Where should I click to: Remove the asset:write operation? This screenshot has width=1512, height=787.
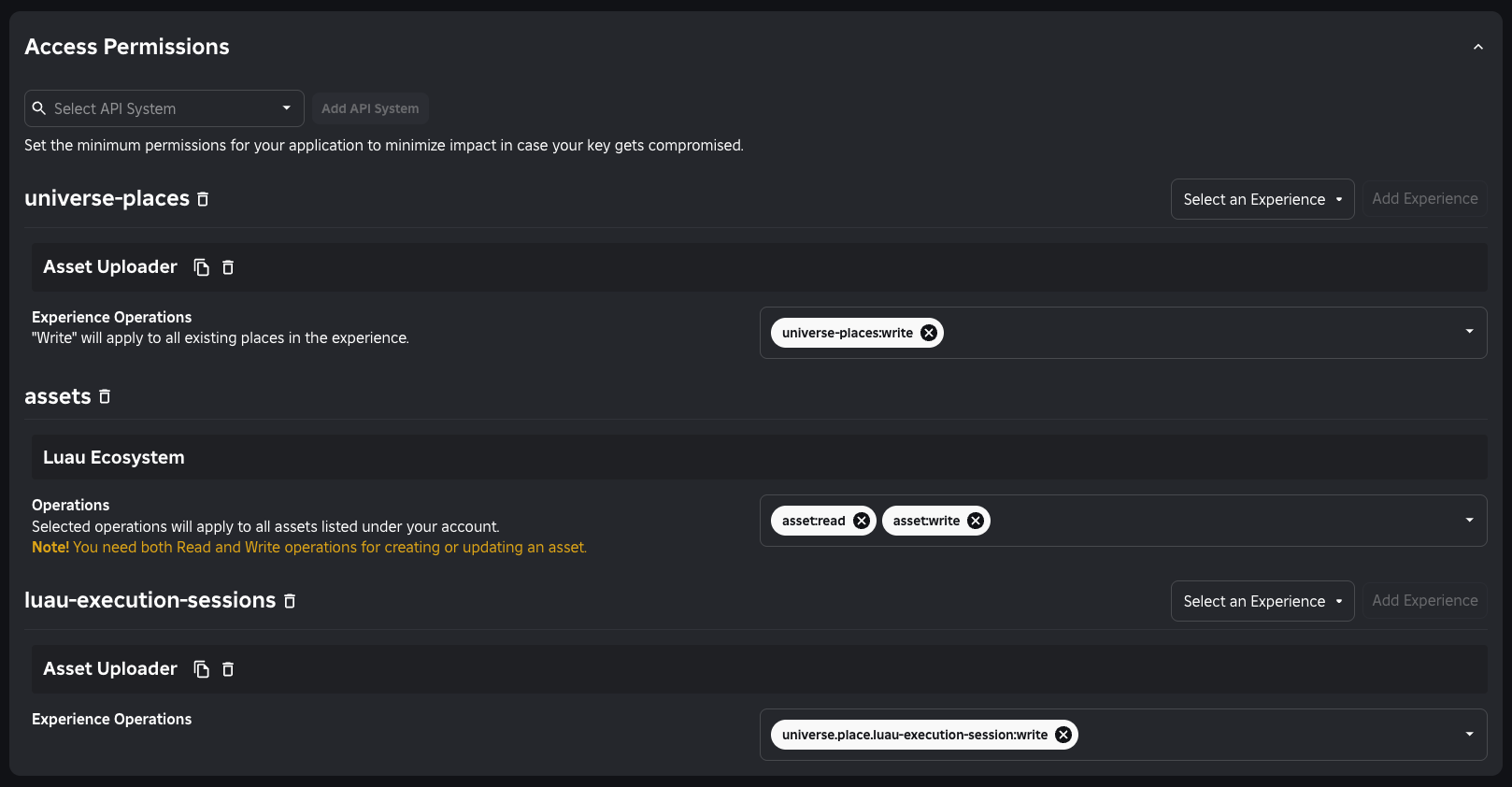click(974, 520)
